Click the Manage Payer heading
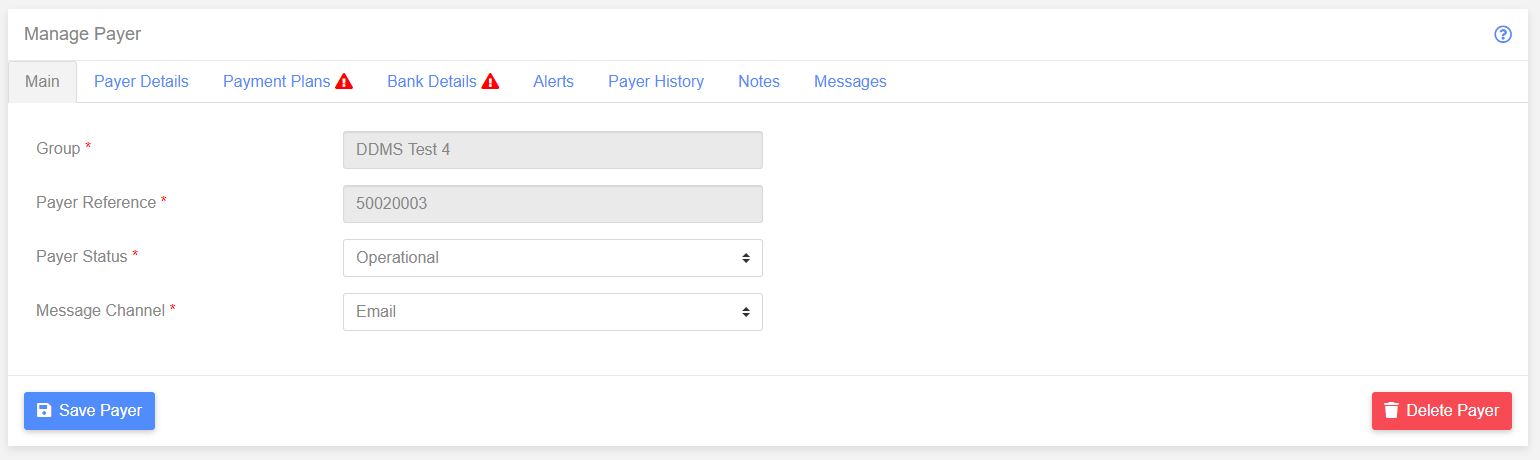 [82, 34]
